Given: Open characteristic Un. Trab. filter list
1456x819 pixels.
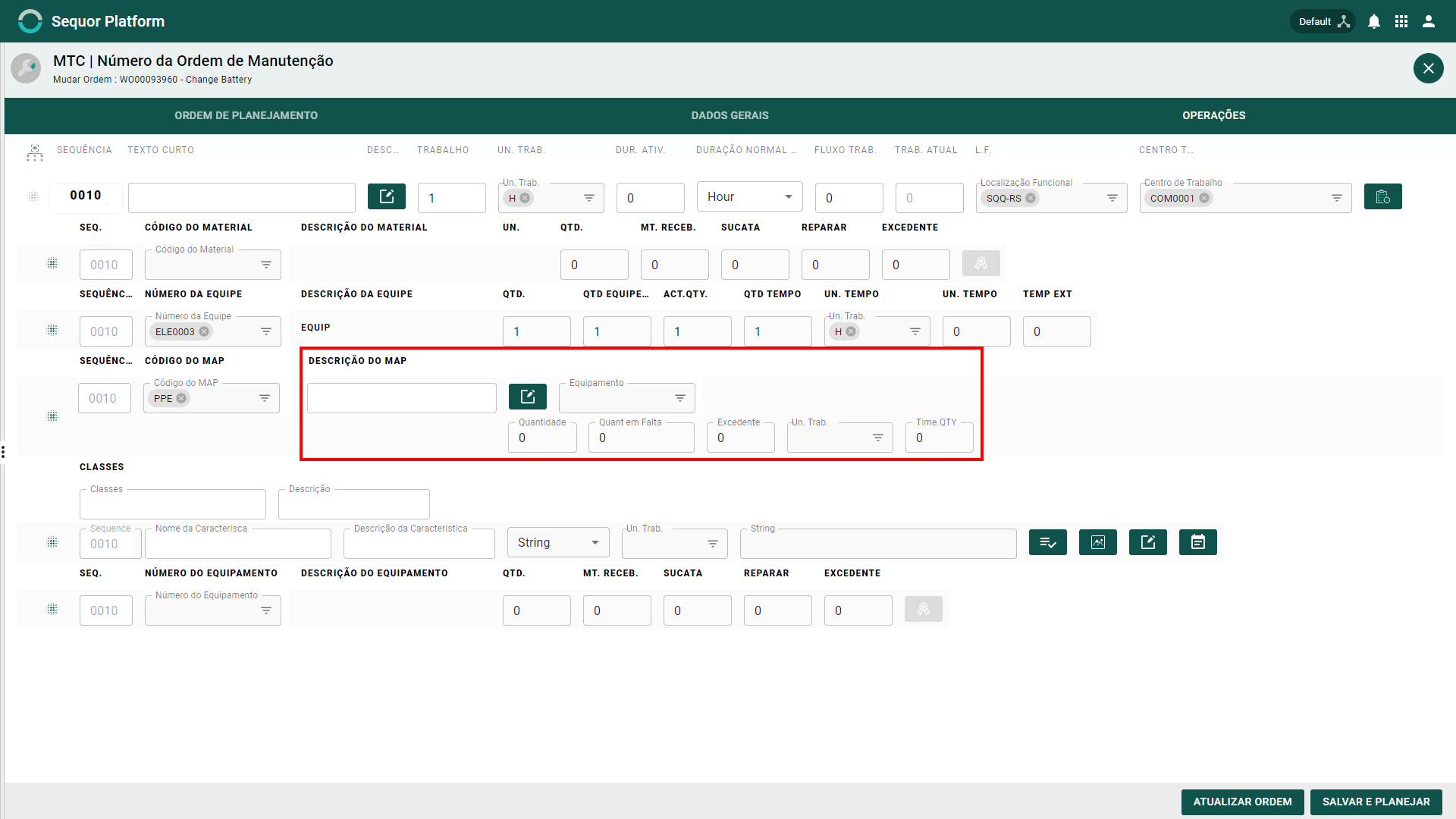Looking at the screenshot, I should [713, 544].
